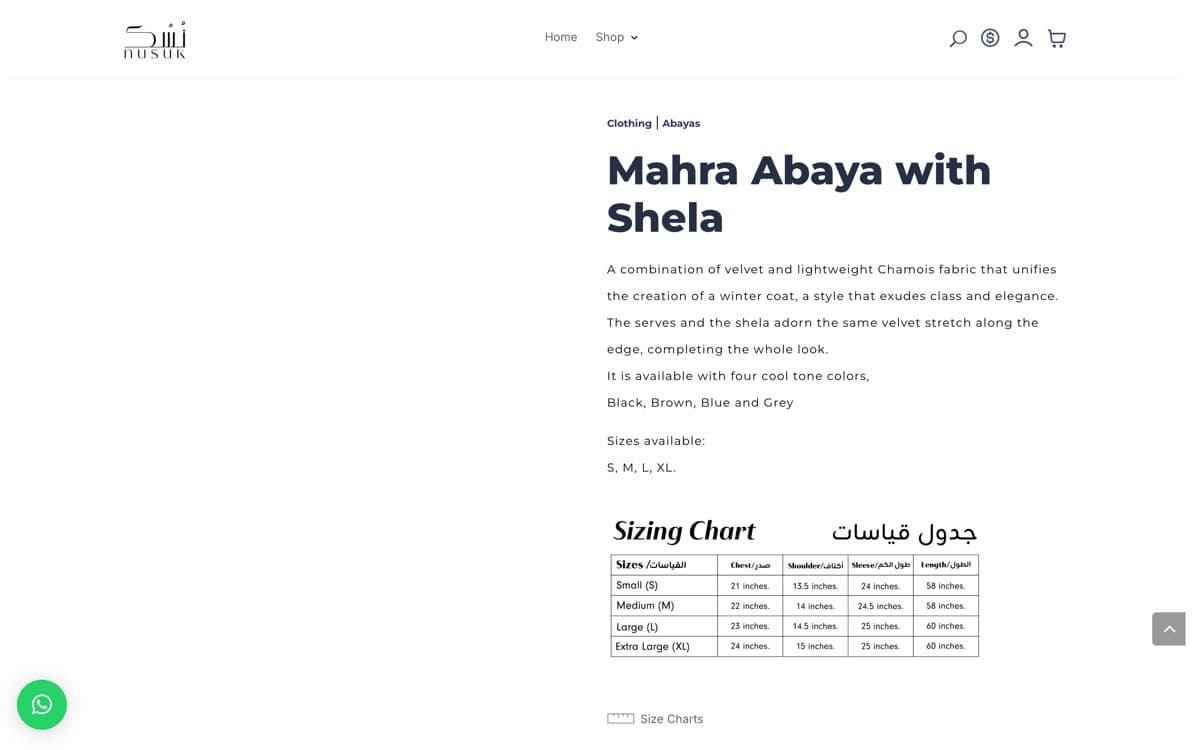1200x750 pixels.
Task: Click the currency dollar icon
Action: click(x=990, y=38)
